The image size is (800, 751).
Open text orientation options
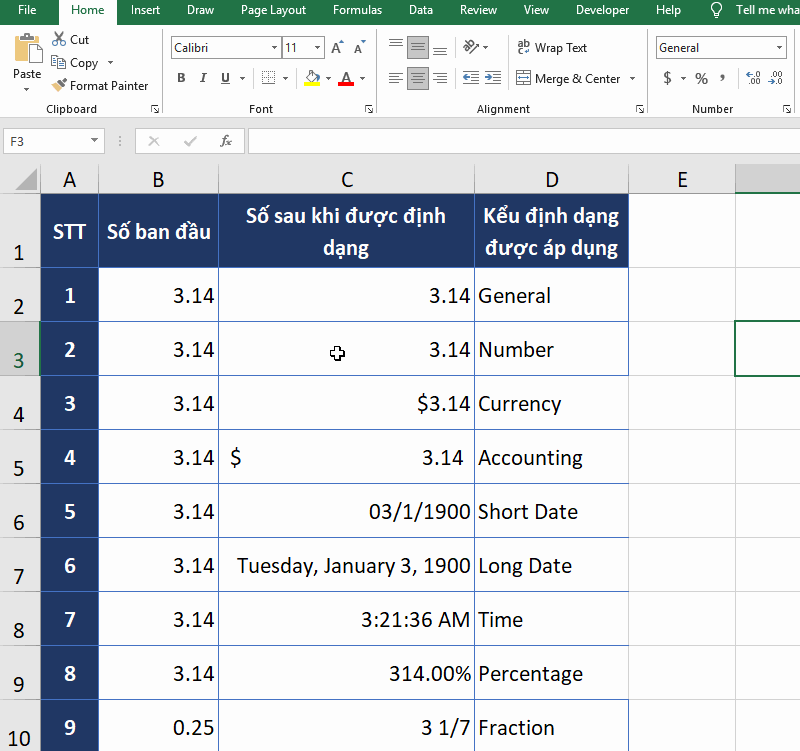tap(475, 47)
